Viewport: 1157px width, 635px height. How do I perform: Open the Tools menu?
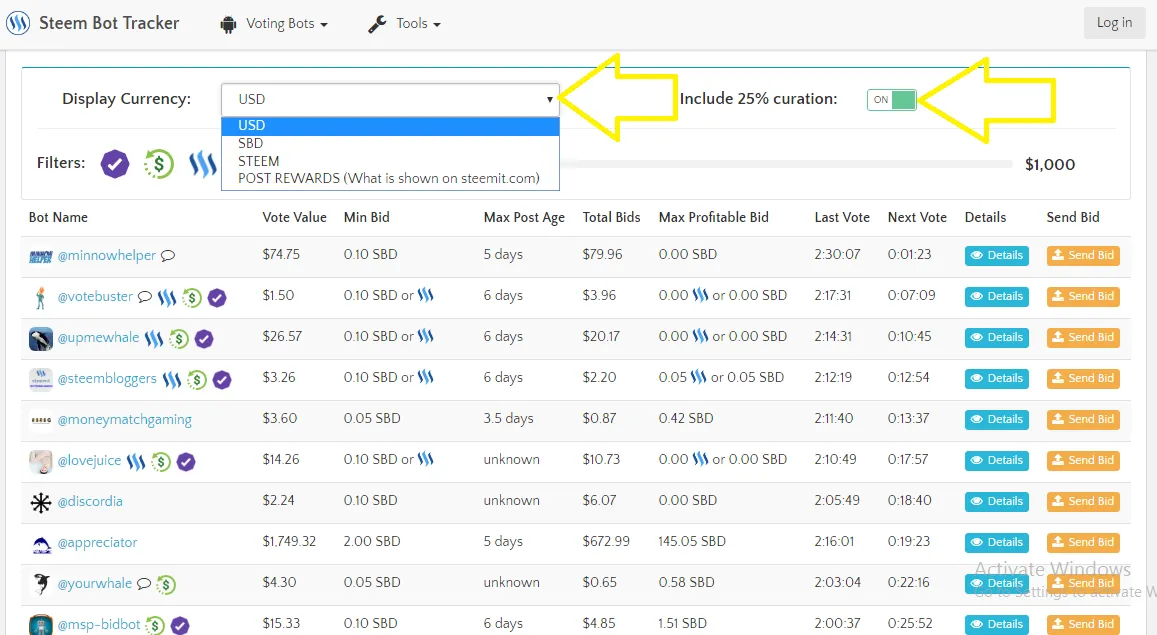coord(404,24)
